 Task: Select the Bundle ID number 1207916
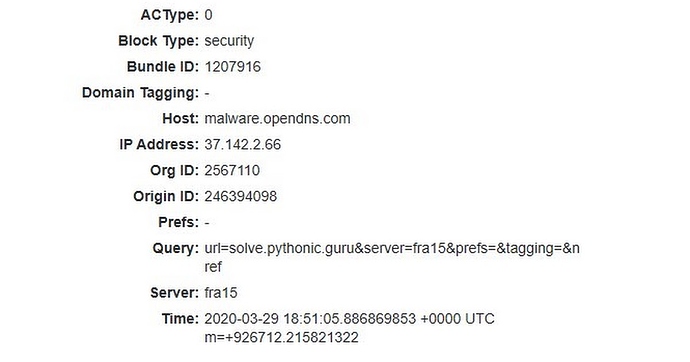coord(232,67)
